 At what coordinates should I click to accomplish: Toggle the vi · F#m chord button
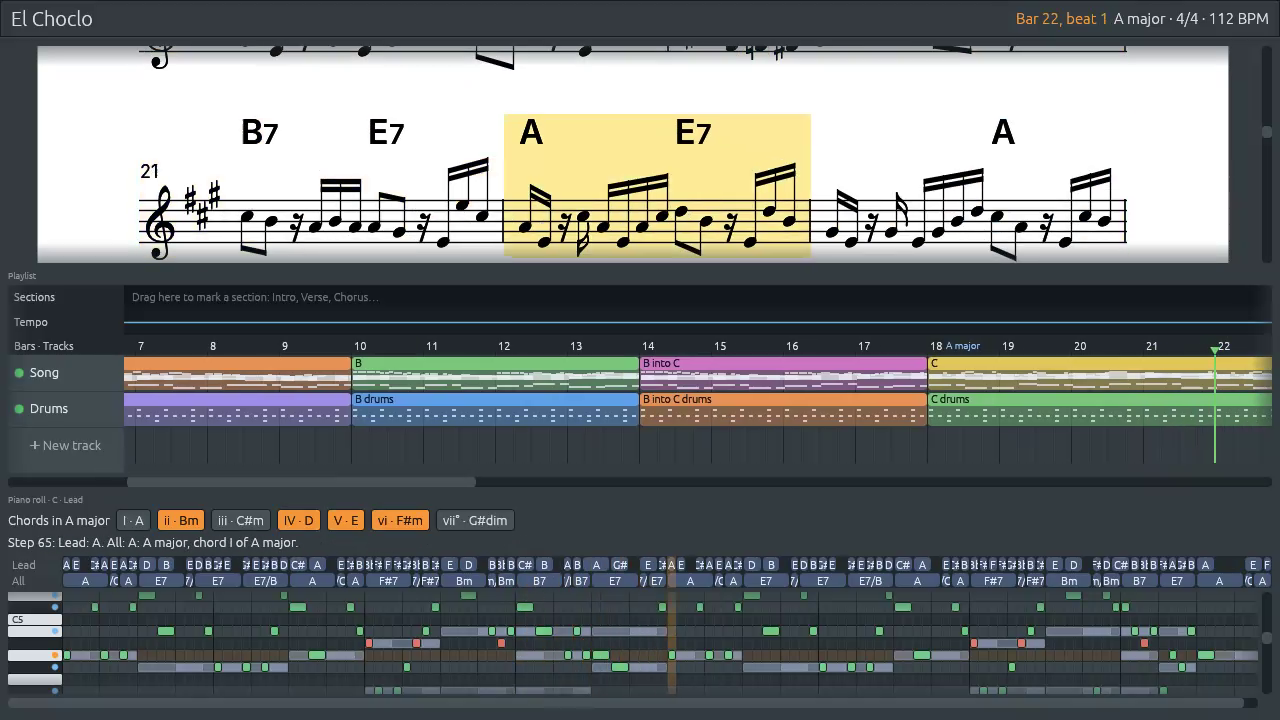400,520
